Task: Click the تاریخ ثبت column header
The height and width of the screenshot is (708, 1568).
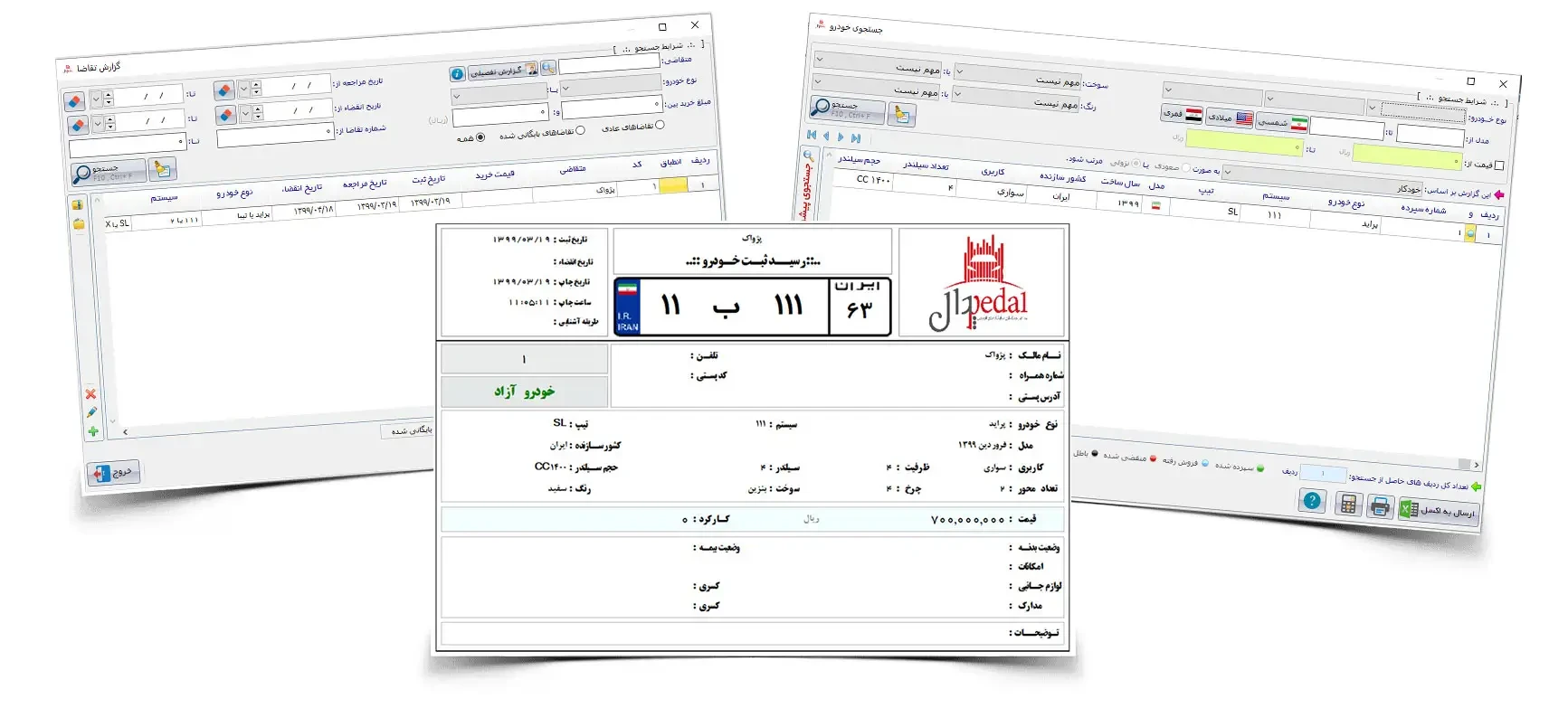Action: 429,179
